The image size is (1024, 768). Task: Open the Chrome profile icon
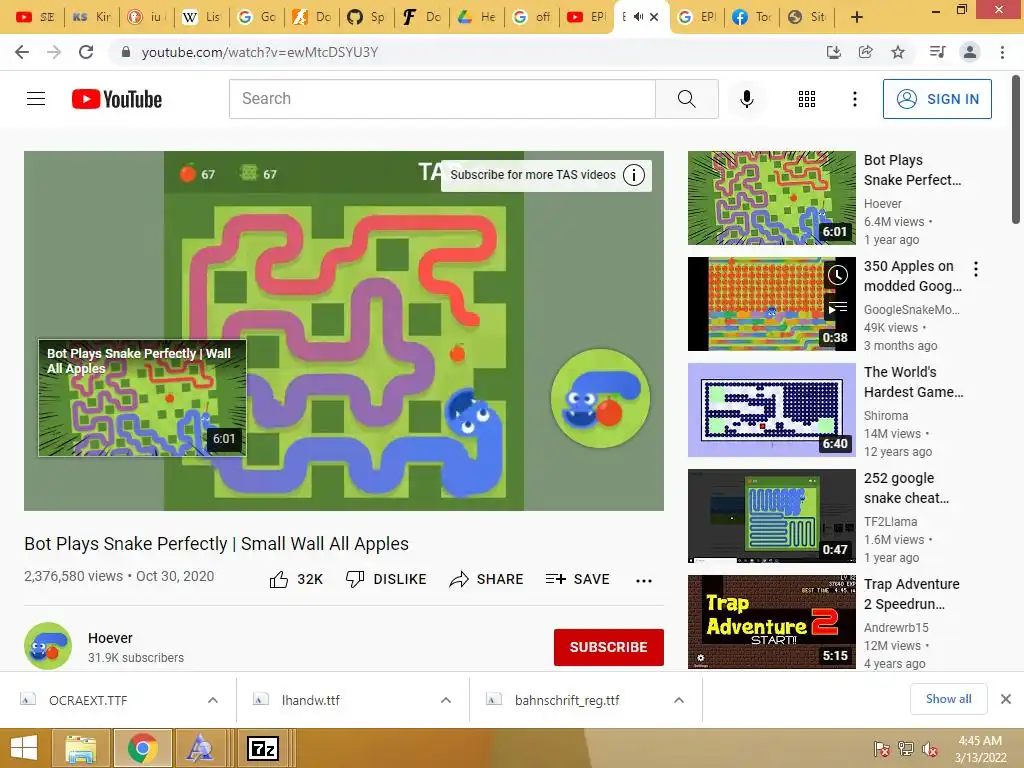point(970,52)
